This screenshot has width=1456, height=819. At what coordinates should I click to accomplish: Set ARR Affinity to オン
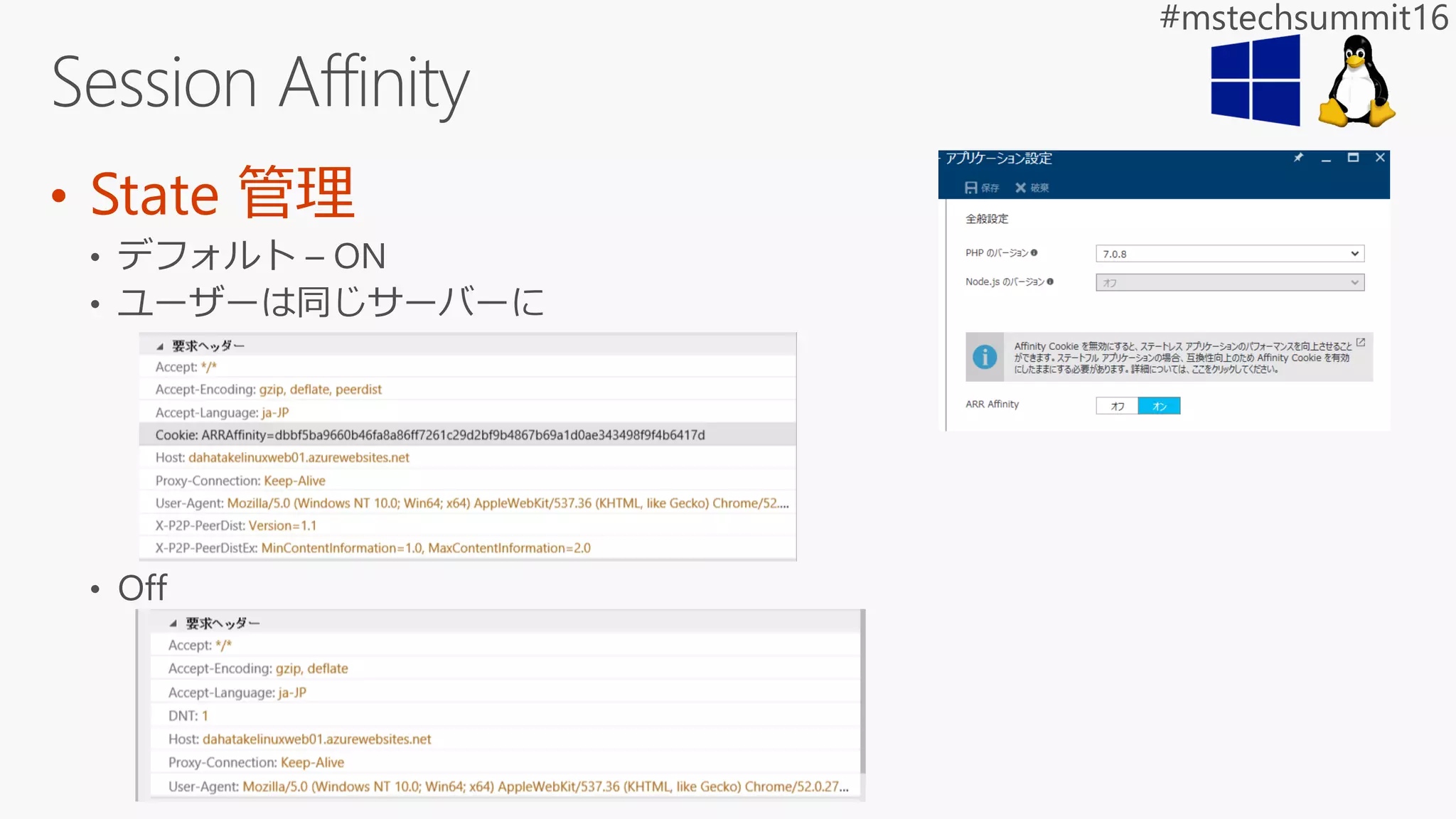1159,406
